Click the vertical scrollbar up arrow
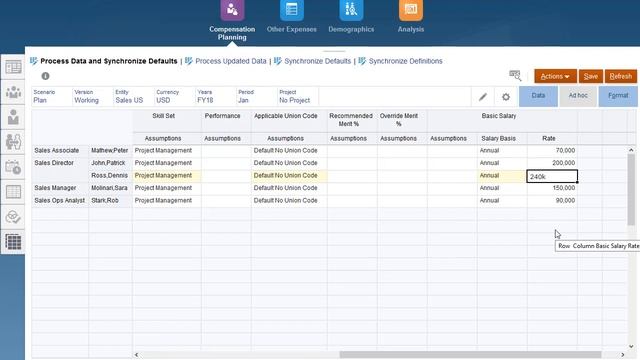Viewport: 640px width, 360px height. 631,150
